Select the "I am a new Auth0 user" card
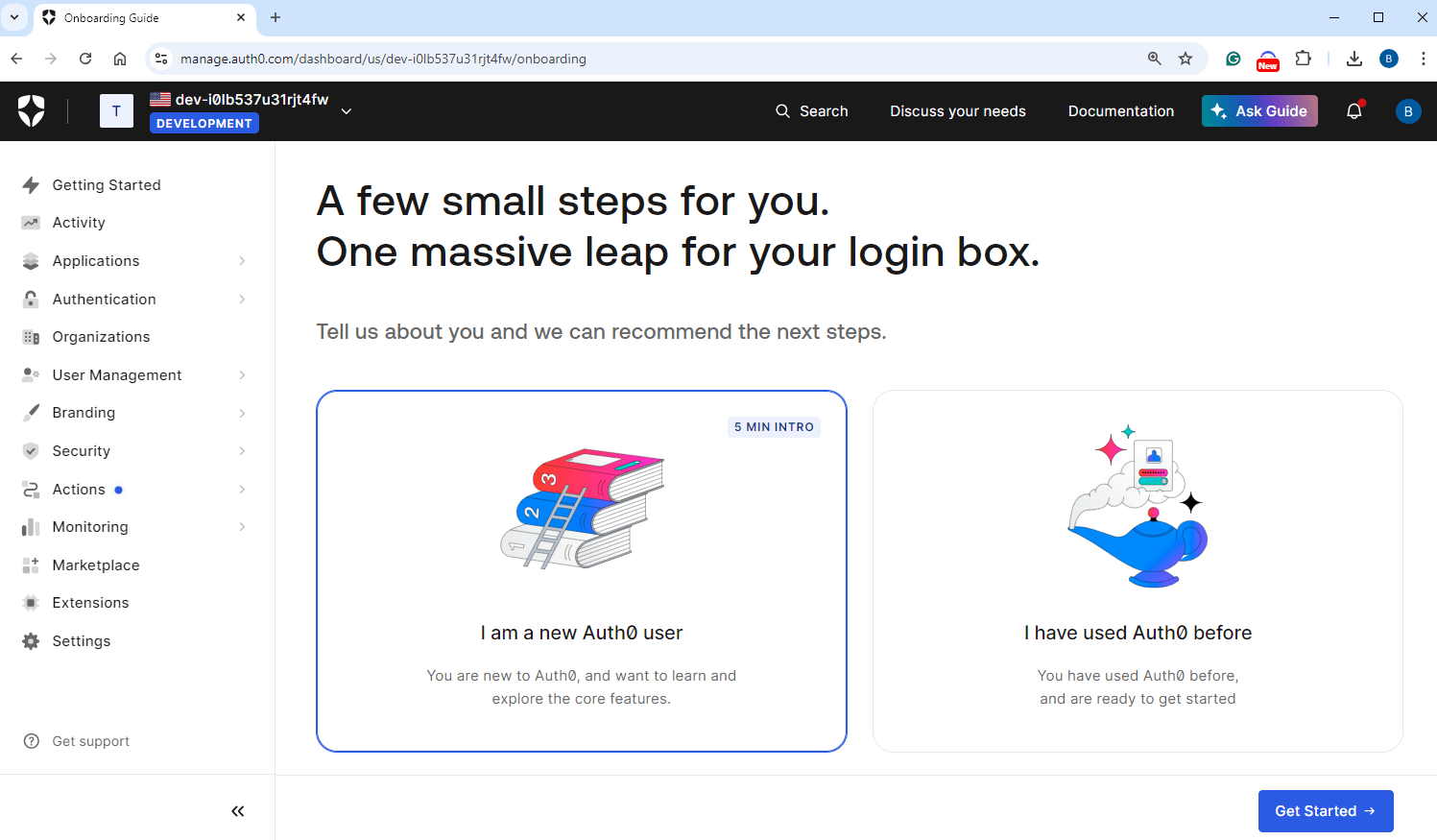 pos(581,571)
